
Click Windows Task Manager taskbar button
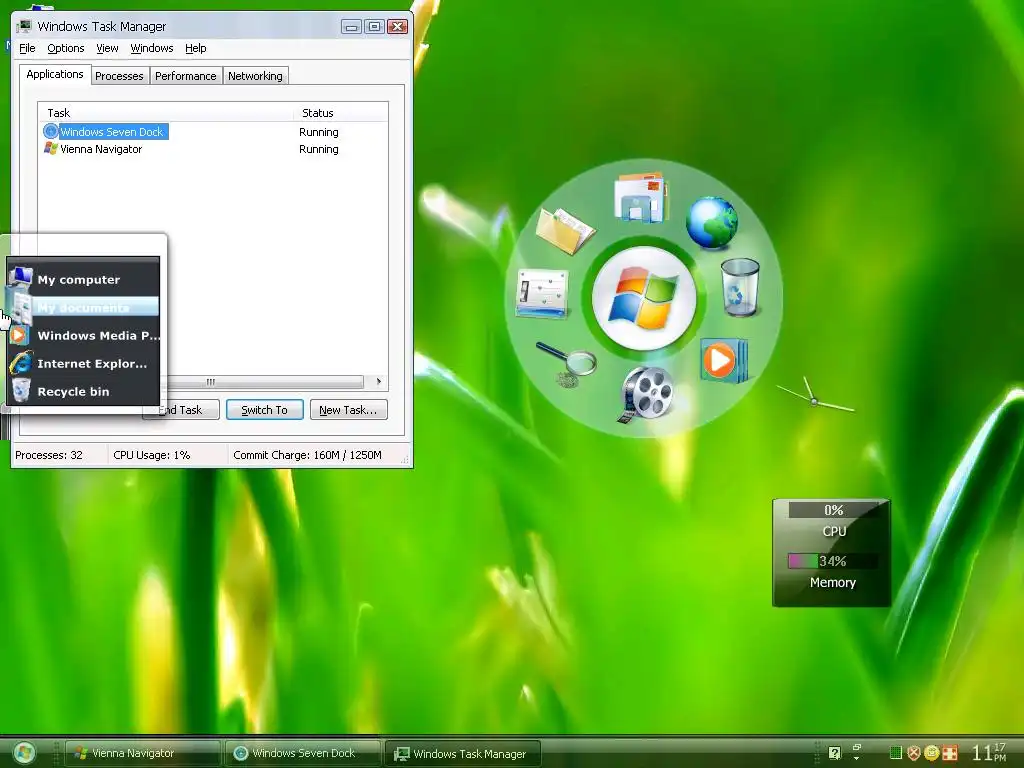(462, 754)
